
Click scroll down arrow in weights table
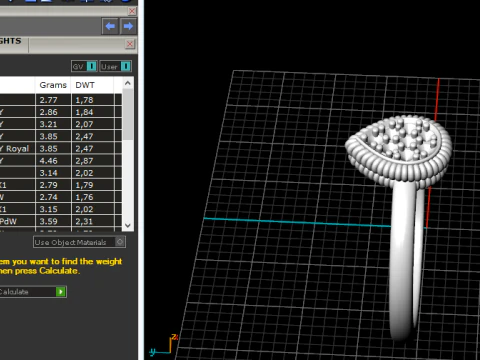(128, 225)
